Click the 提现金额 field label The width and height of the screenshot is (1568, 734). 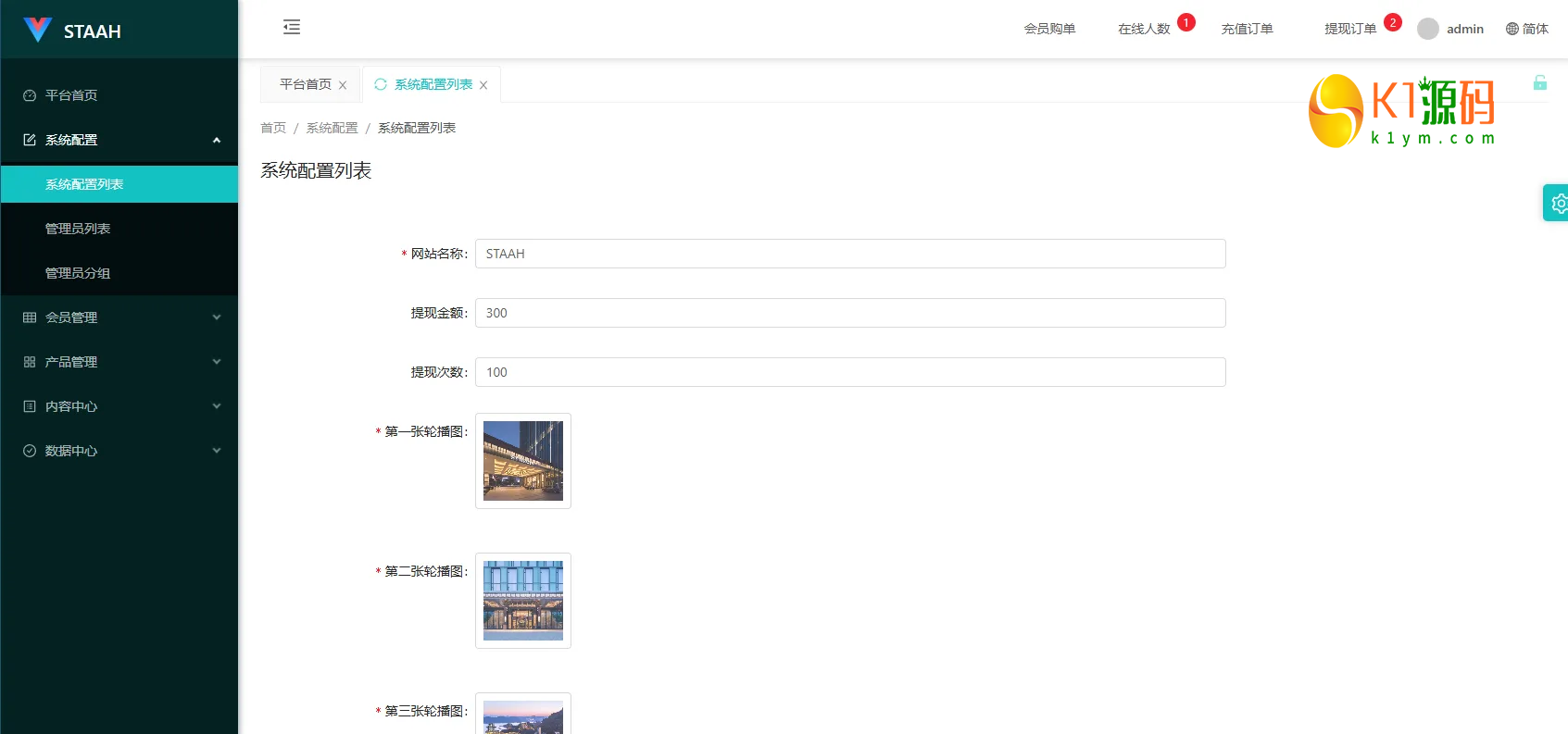click(x=439, y=313)
